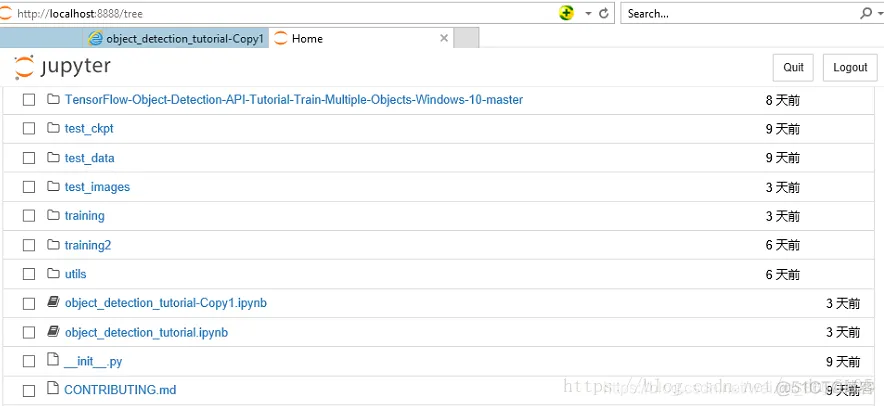Open the training2 folder
This screenshot has height=406, width=884.
click(x=88, y=245)
